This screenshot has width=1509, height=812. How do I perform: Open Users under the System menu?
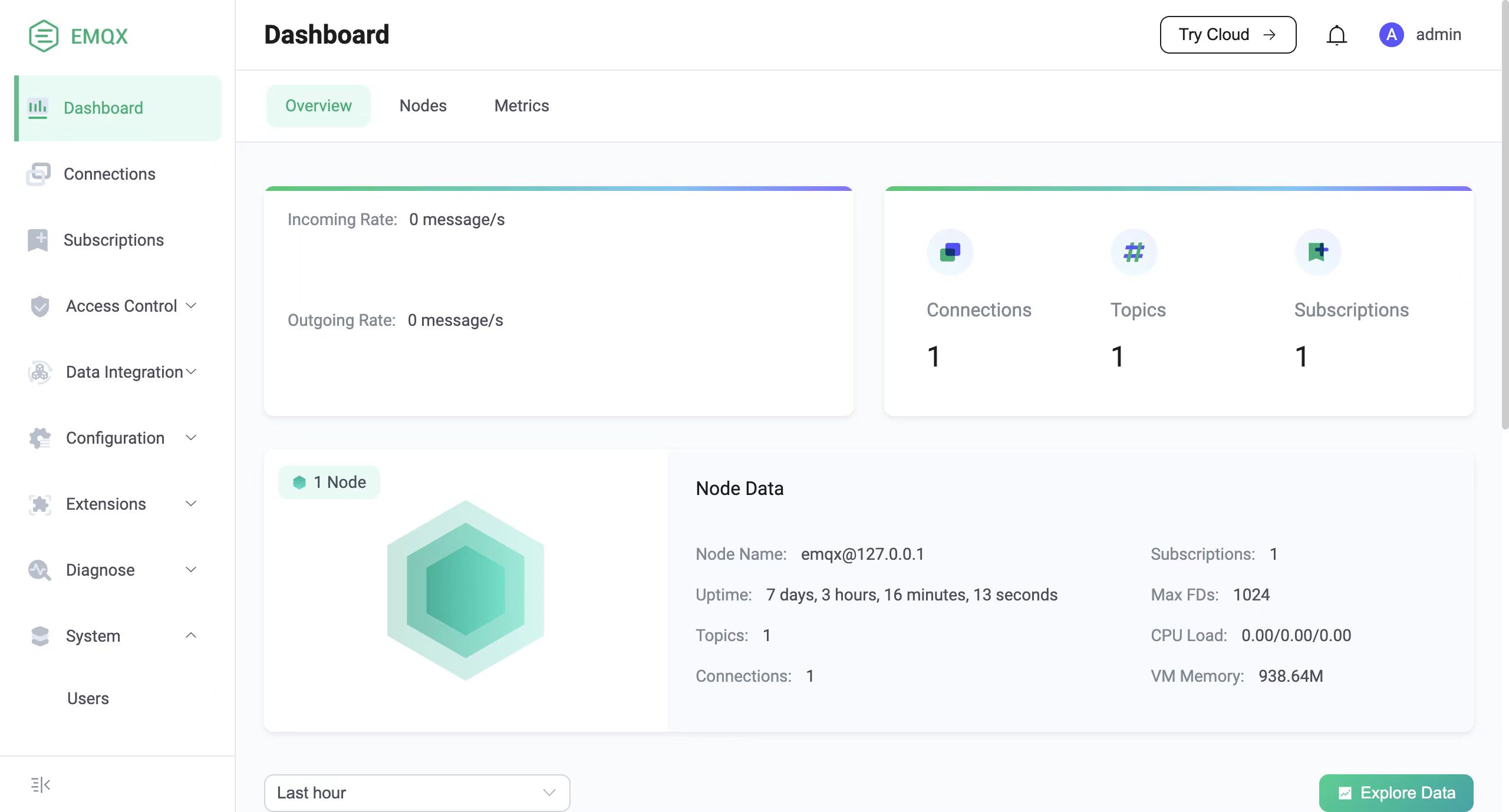click(x=88, y=698)
